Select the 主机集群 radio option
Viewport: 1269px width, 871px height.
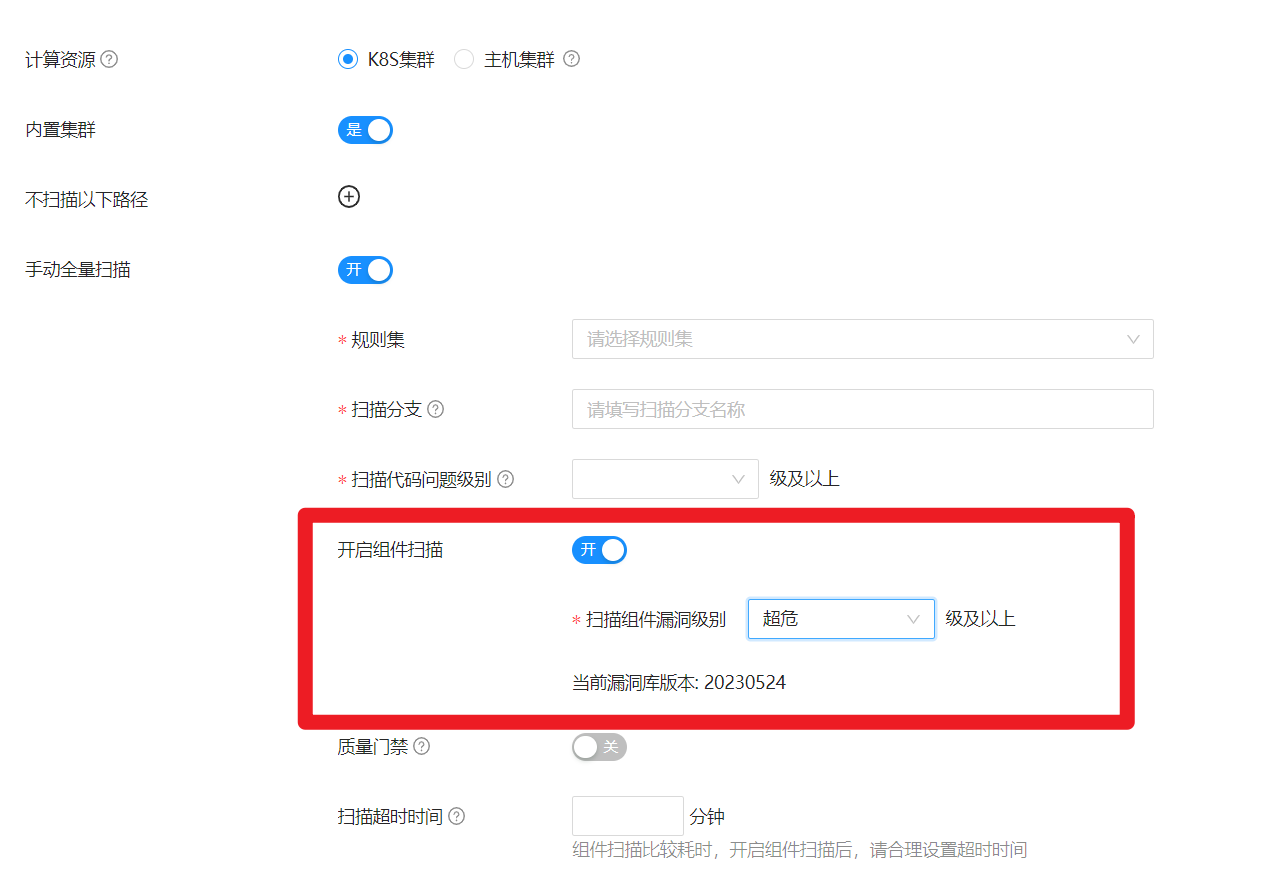[x=463, y=59]
